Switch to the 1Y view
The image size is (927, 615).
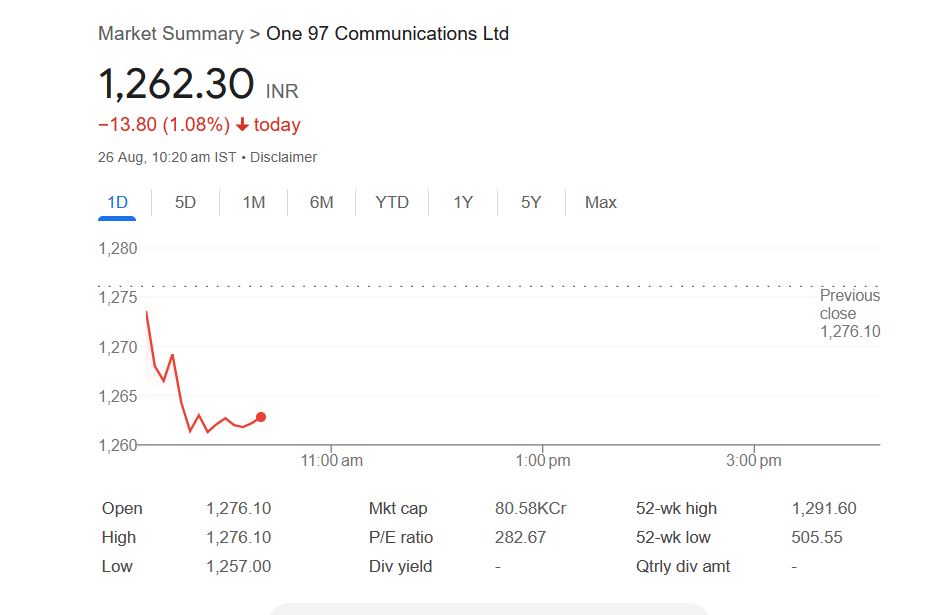click(463, 202)
